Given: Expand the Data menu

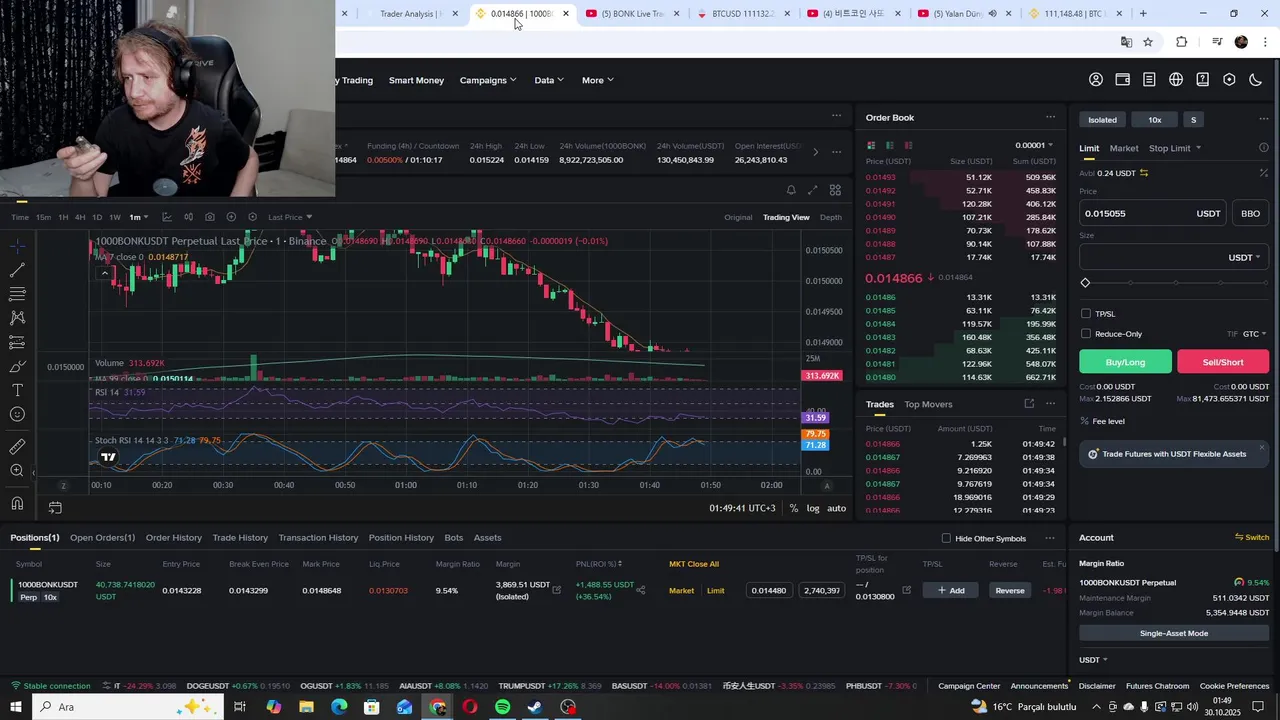Looking at the screenshot, I should pyautogui.click(x=549, y=80).
